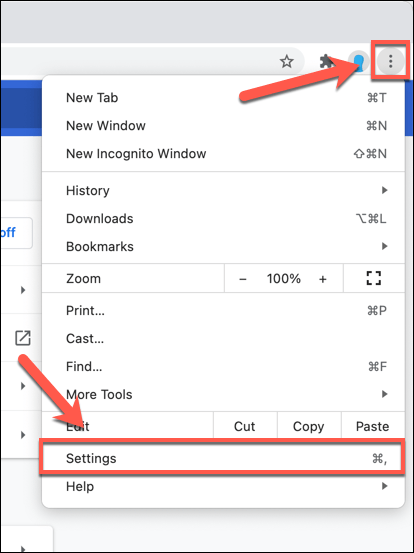Click the bookmark star icon

pyautogui.click(x=287, y=62)
